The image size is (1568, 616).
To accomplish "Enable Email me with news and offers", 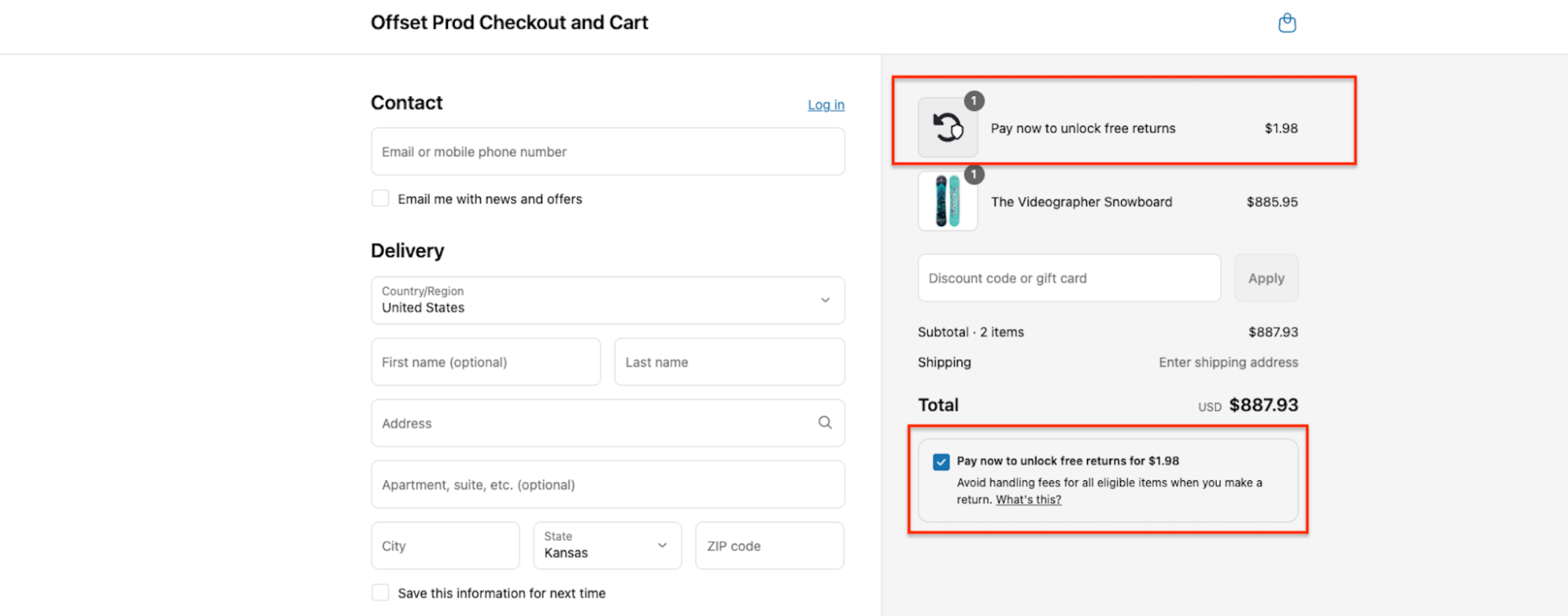I will [x=380, y=199].
